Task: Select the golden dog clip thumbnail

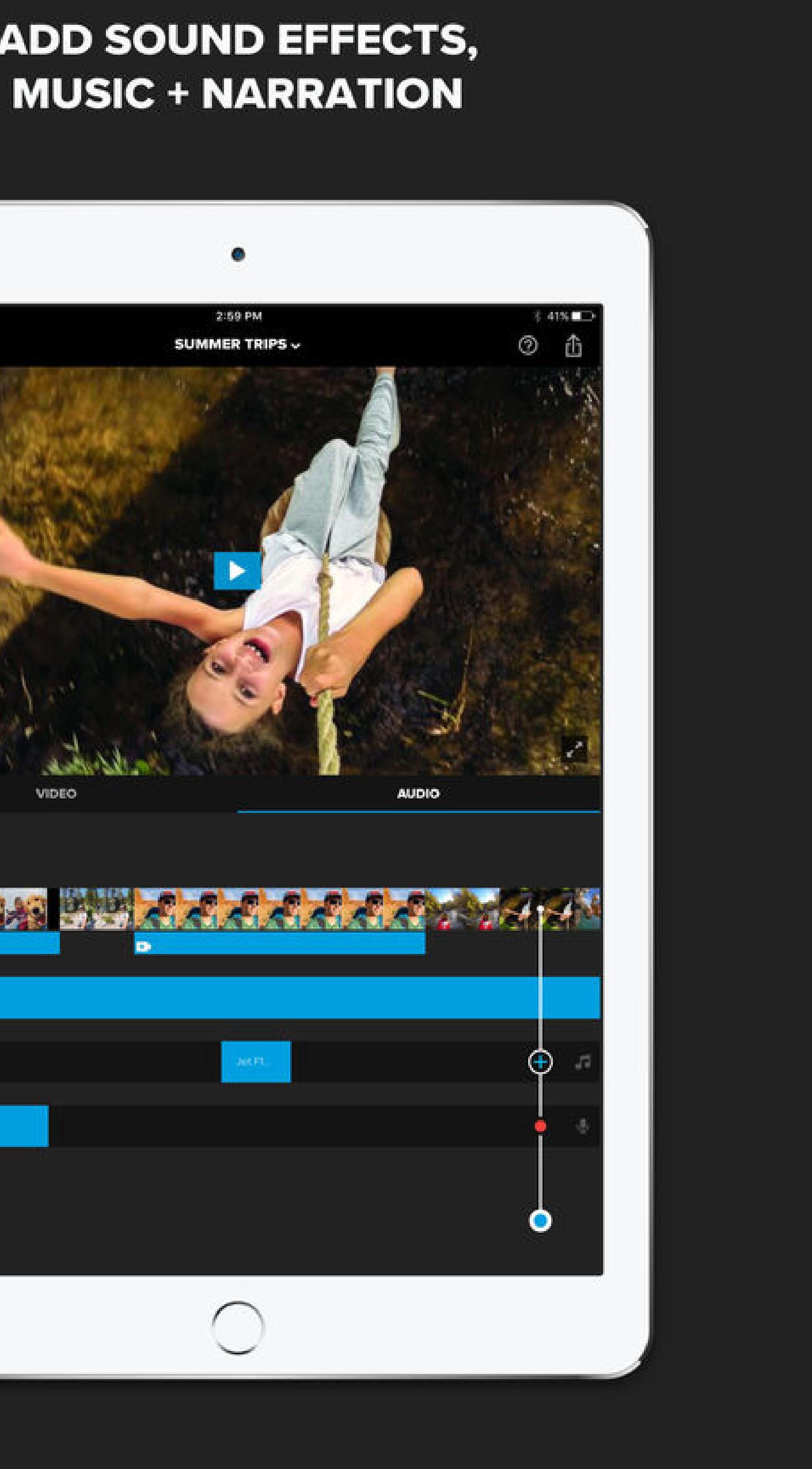Action: click(x=24, y=908)
